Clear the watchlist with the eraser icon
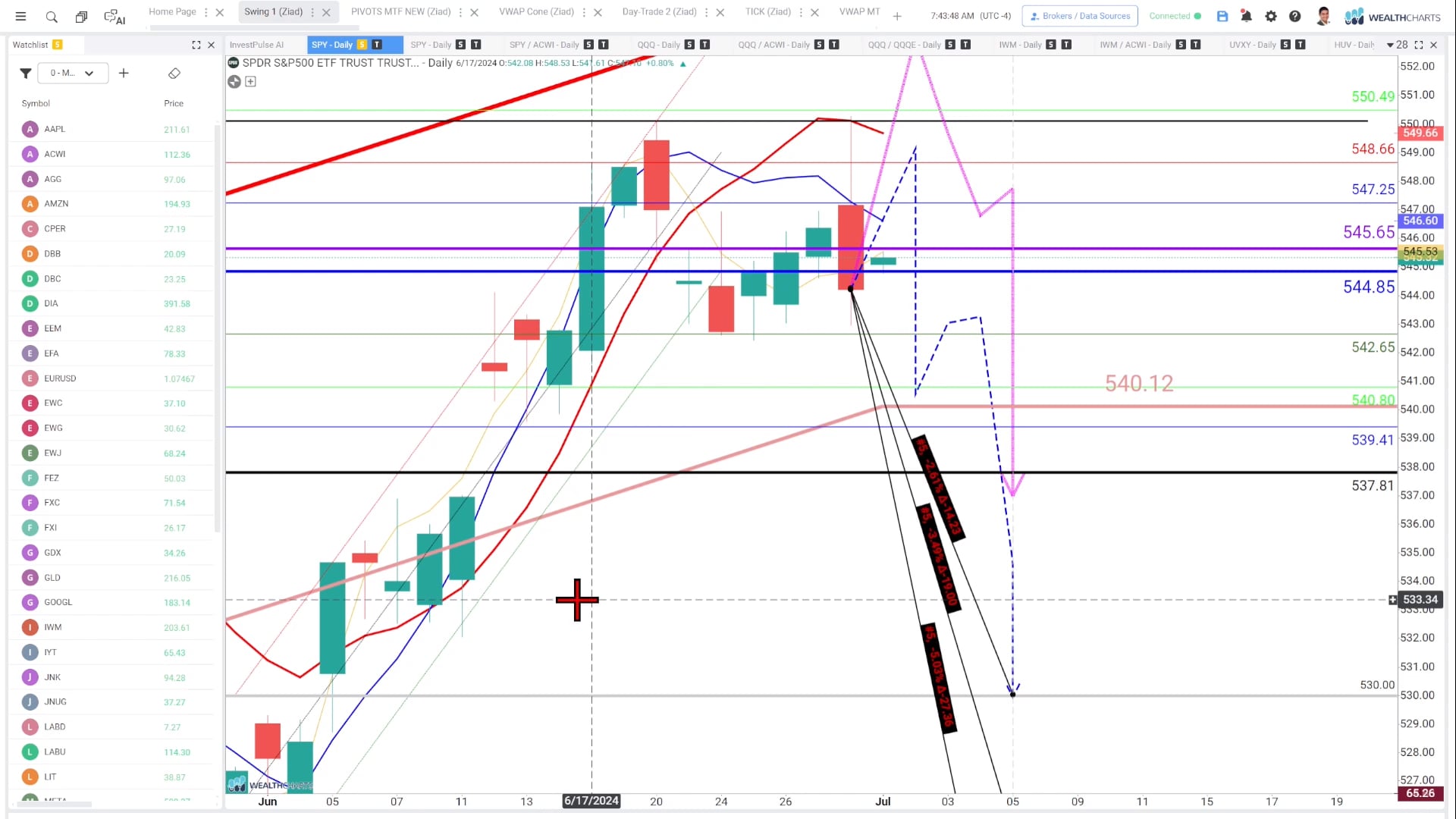Image resolution: width=1456 pixels, height=819 pixels. pyautogui.click(x=174, y=73)
